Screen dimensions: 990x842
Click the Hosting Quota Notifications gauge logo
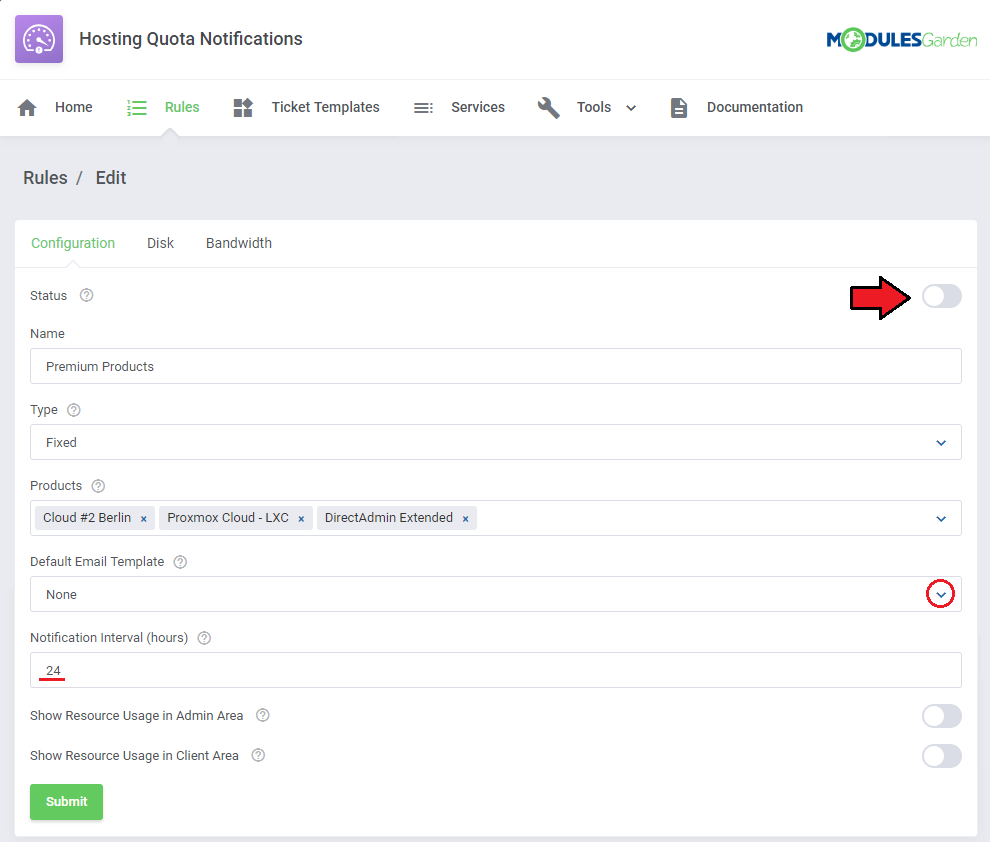point(39,39)
